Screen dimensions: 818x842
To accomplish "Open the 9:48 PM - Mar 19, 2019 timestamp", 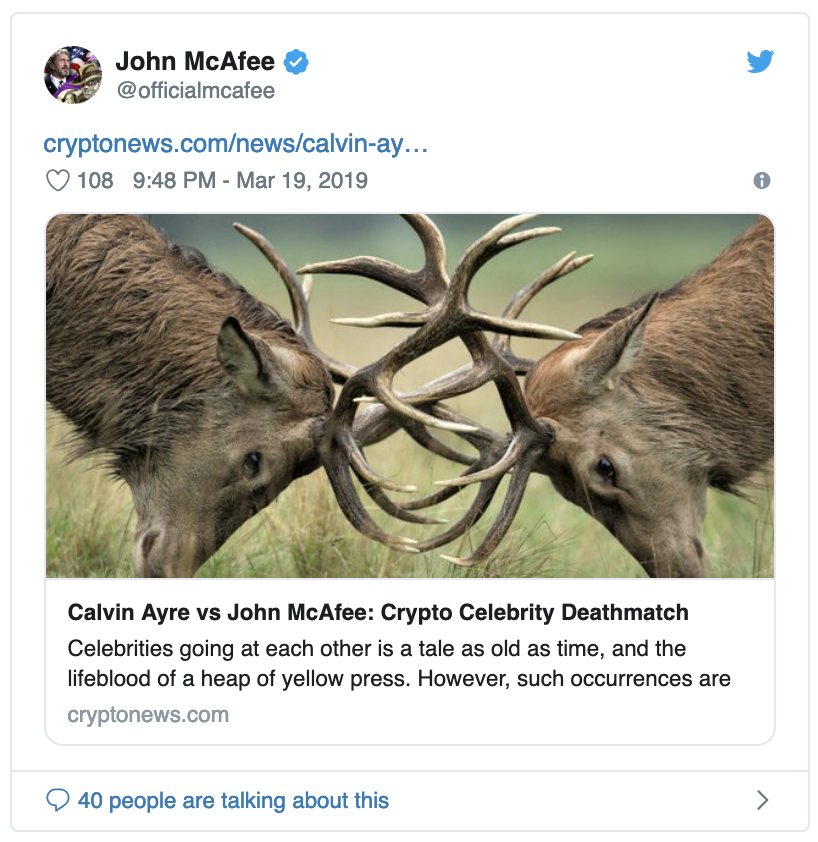I will 249,181.
